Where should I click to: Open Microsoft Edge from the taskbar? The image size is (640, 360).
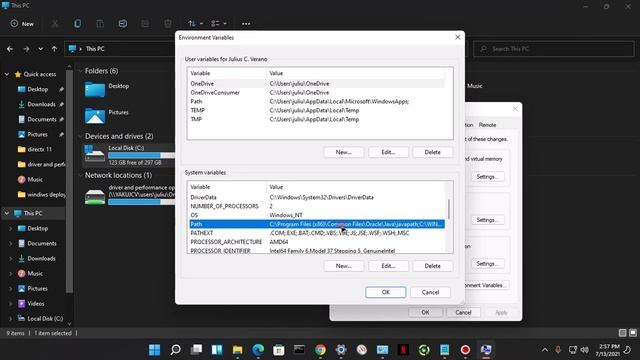click(258, 350)
